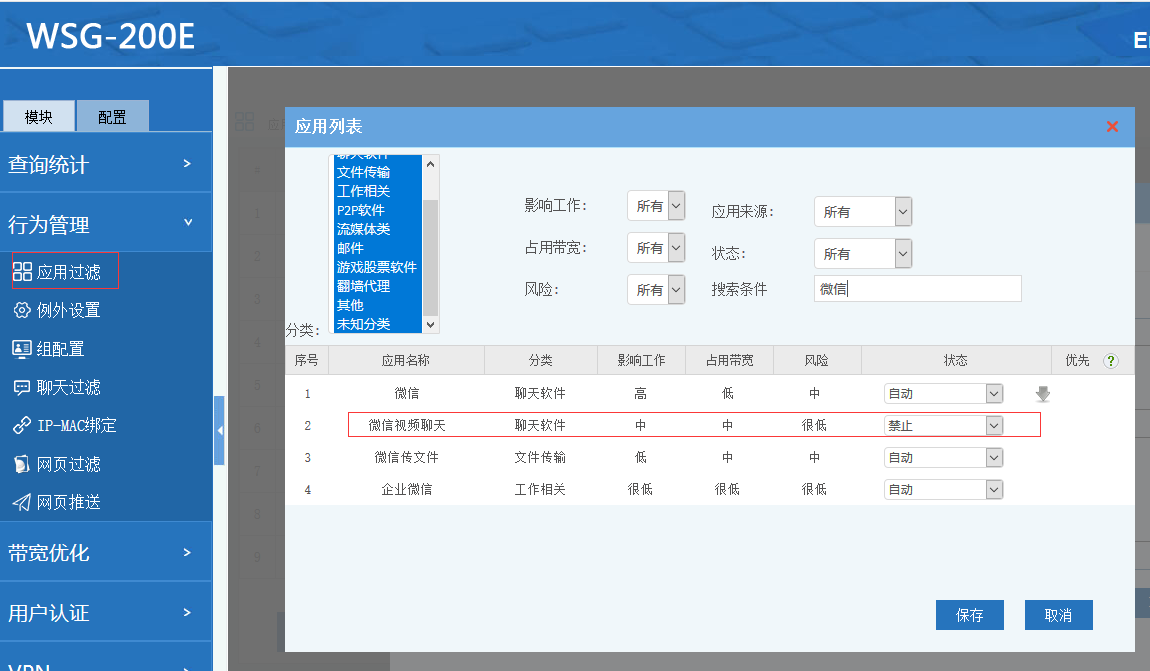Click the 网页过滤 icon in sidebar
The height and width of the screenshot is (671, 1150).
22,464
